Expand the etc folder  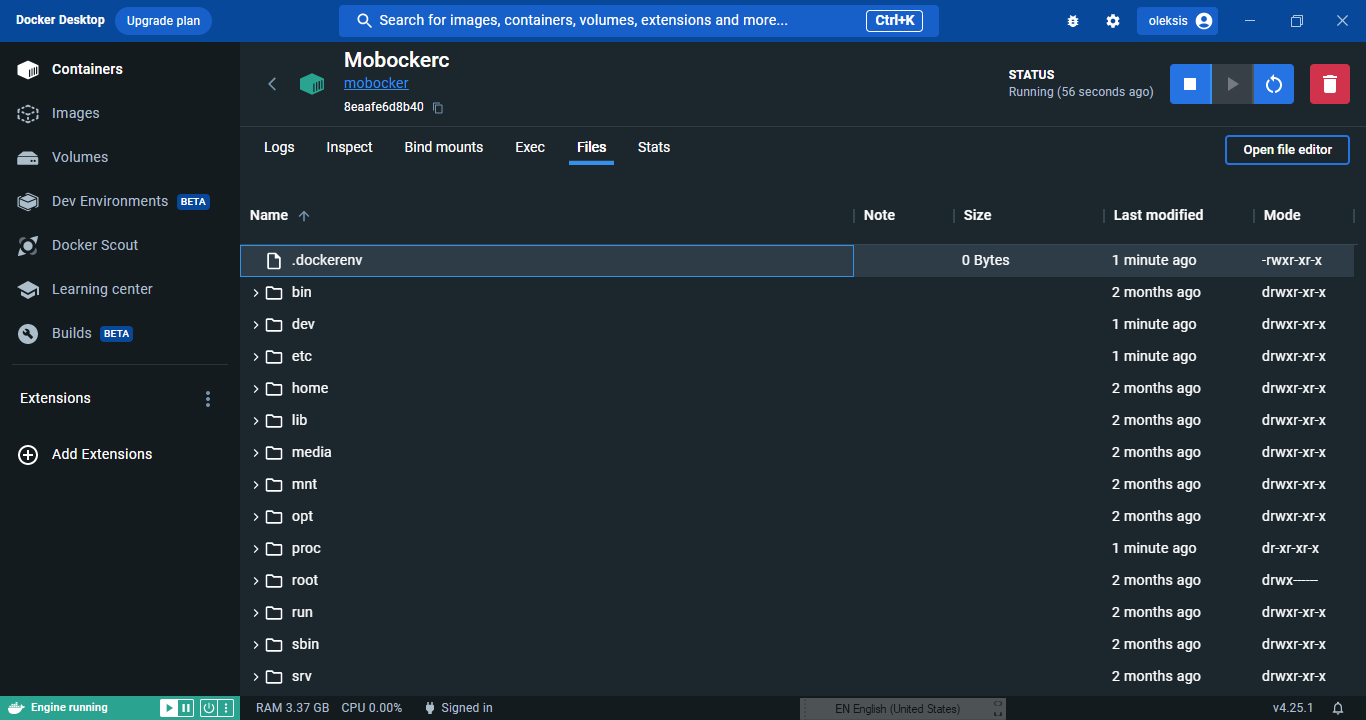pyautogui.click(x=256, y=357)
